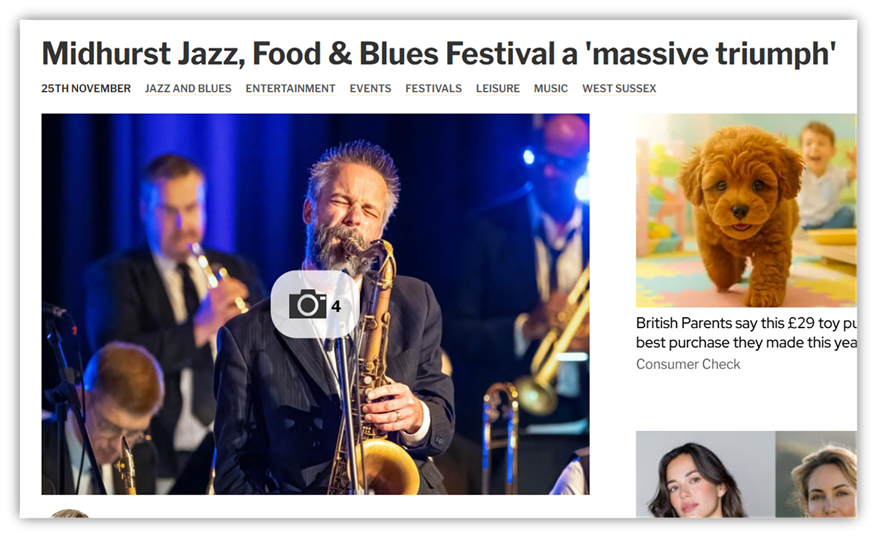Viewport: 877px width, 538px height.
Task: Click the Consumer Check sponsor label
Action: point(688,364)
